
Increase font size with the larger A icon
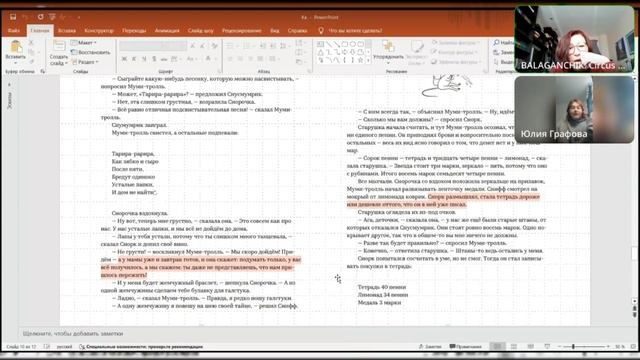(193, 46)
